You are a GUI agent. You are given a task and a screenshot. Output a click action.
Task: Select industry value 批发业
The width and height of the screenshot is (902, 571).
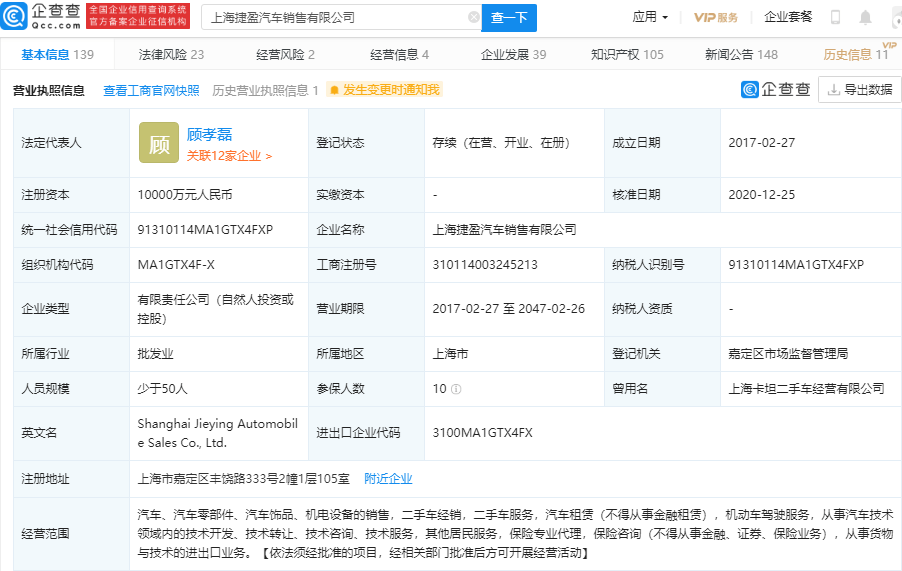click(x=155, y=354)
